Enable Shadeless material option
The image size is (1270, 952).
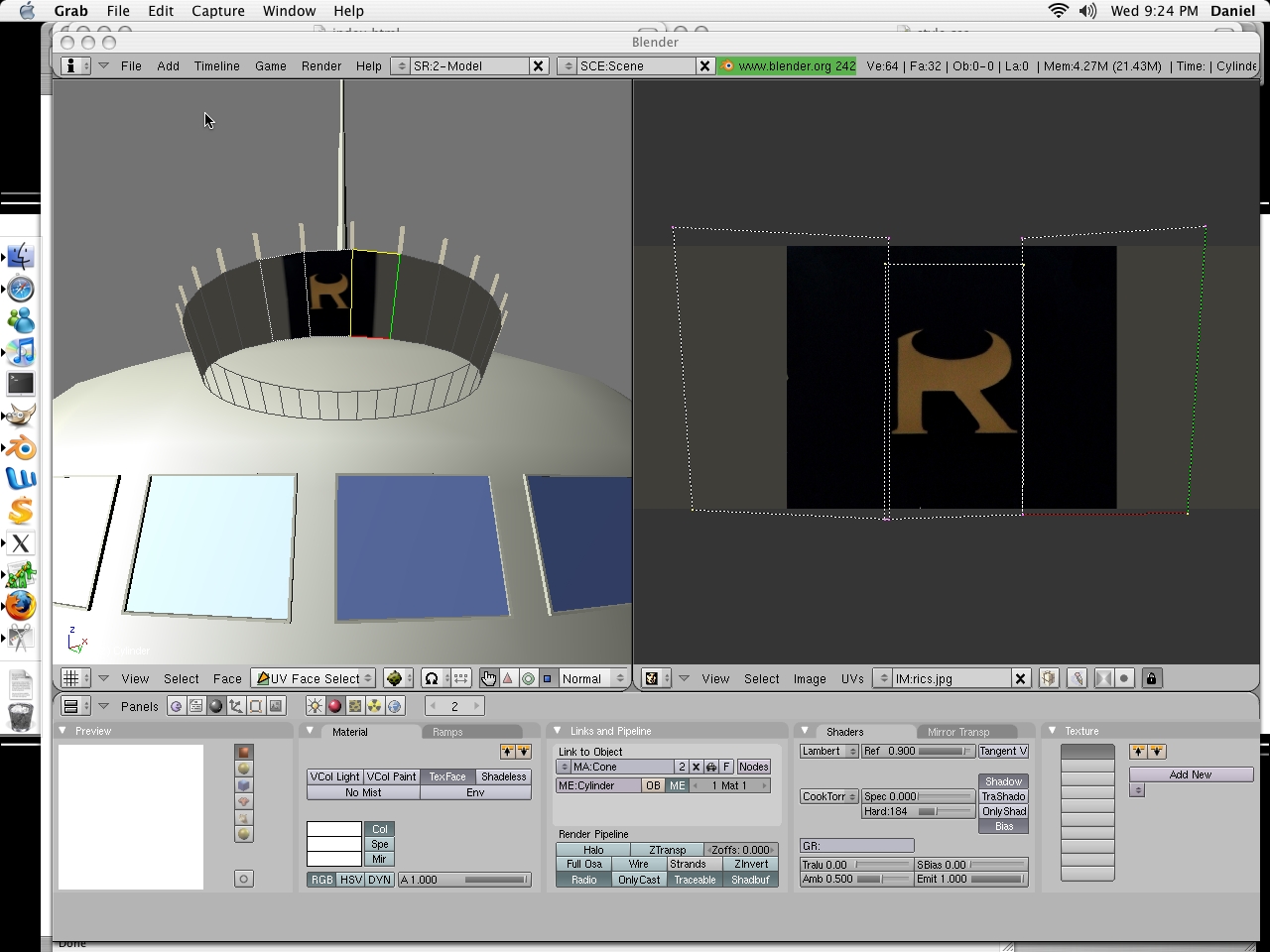[x=503, y=776]
